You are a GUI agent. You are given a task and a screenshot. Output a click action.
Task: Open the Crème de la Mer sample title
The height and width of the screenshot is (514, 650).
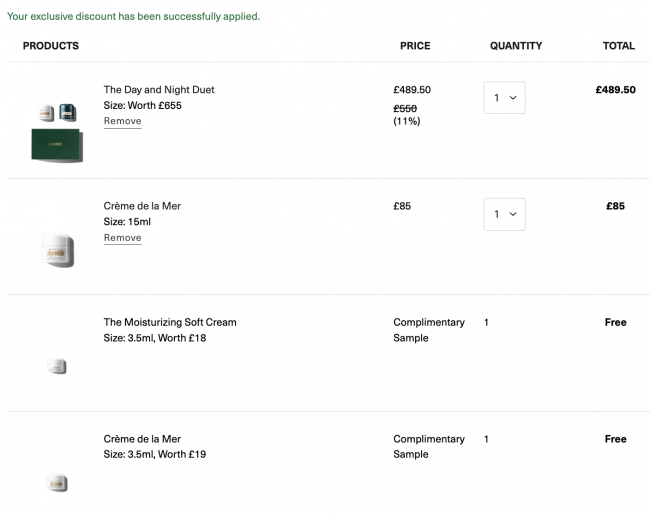point(142,439)
